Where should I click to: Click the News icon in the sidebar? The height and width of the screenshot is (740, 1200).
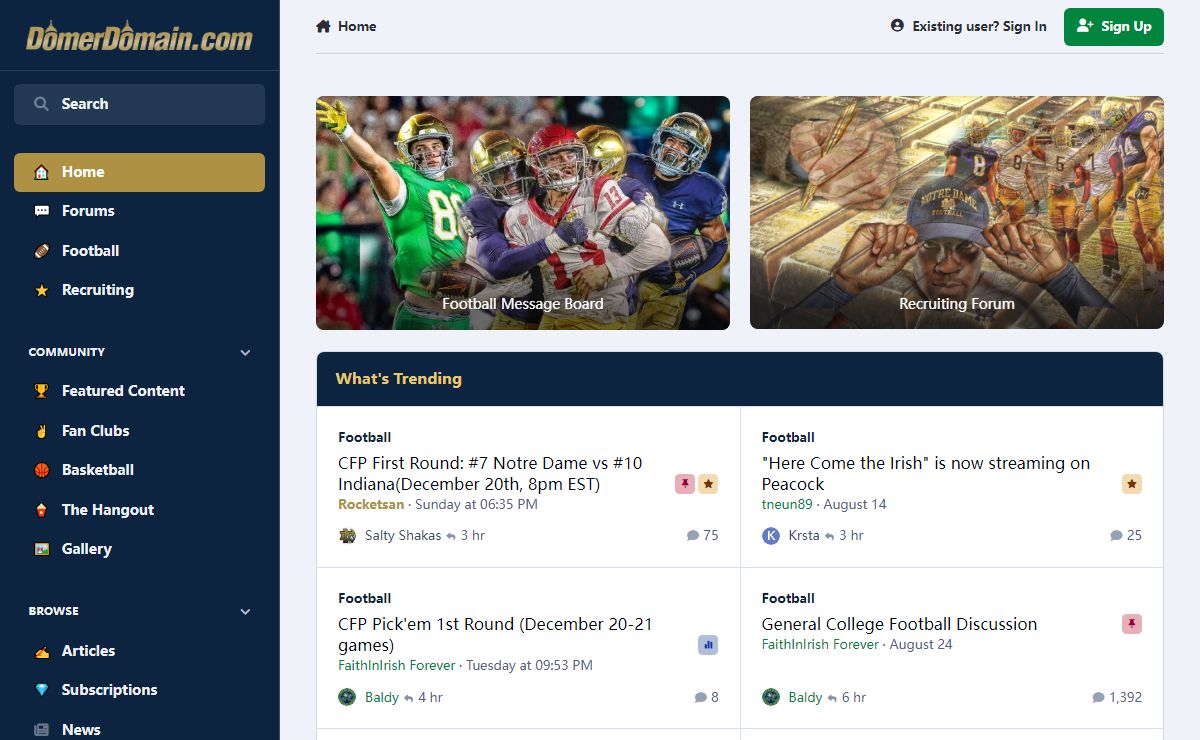pos(41,730)
